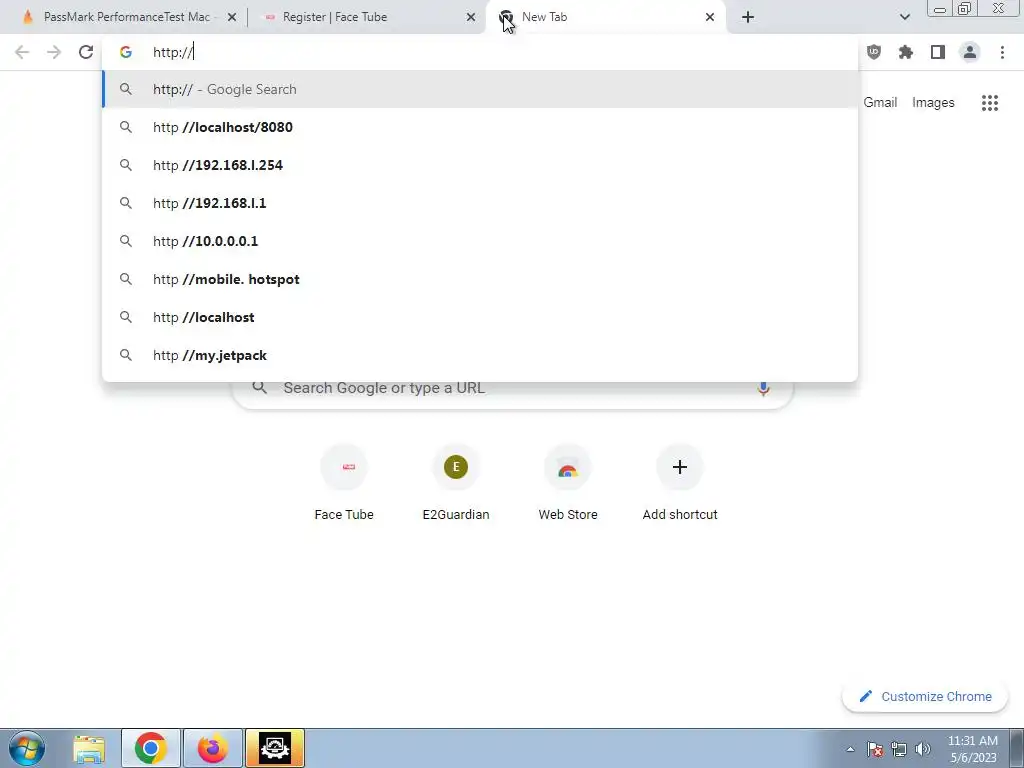
Task: Switch to the Register | Face Tube tab
Action: pyautogui.click(x=366, y=17)
